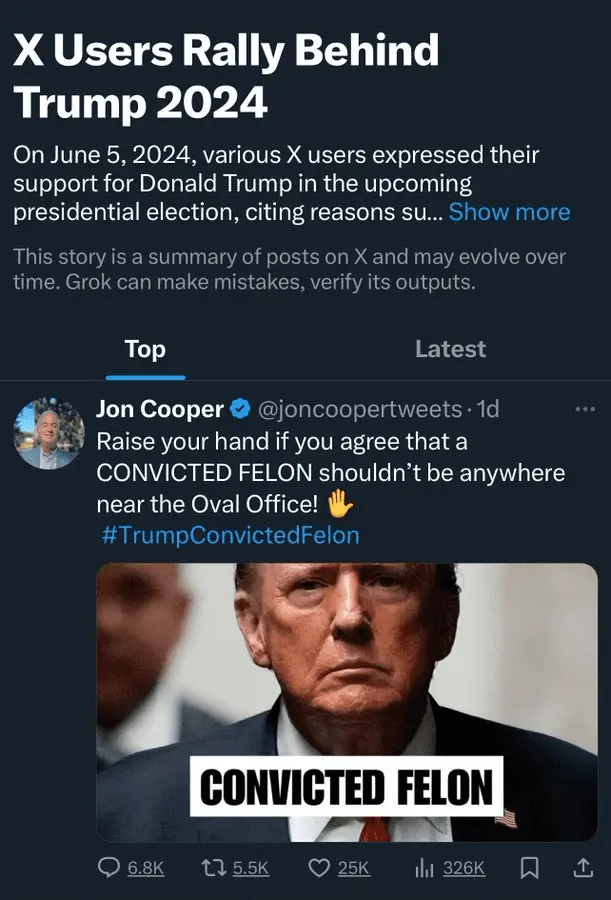This screenshot has height=900, width=611.
Task: Expand summary with Show more
Action: [x=509, y=212]
